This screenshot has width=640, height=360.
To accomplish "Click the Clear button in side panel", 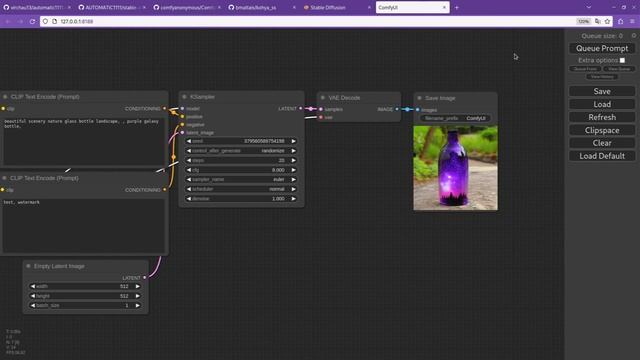I will point(602,143).
